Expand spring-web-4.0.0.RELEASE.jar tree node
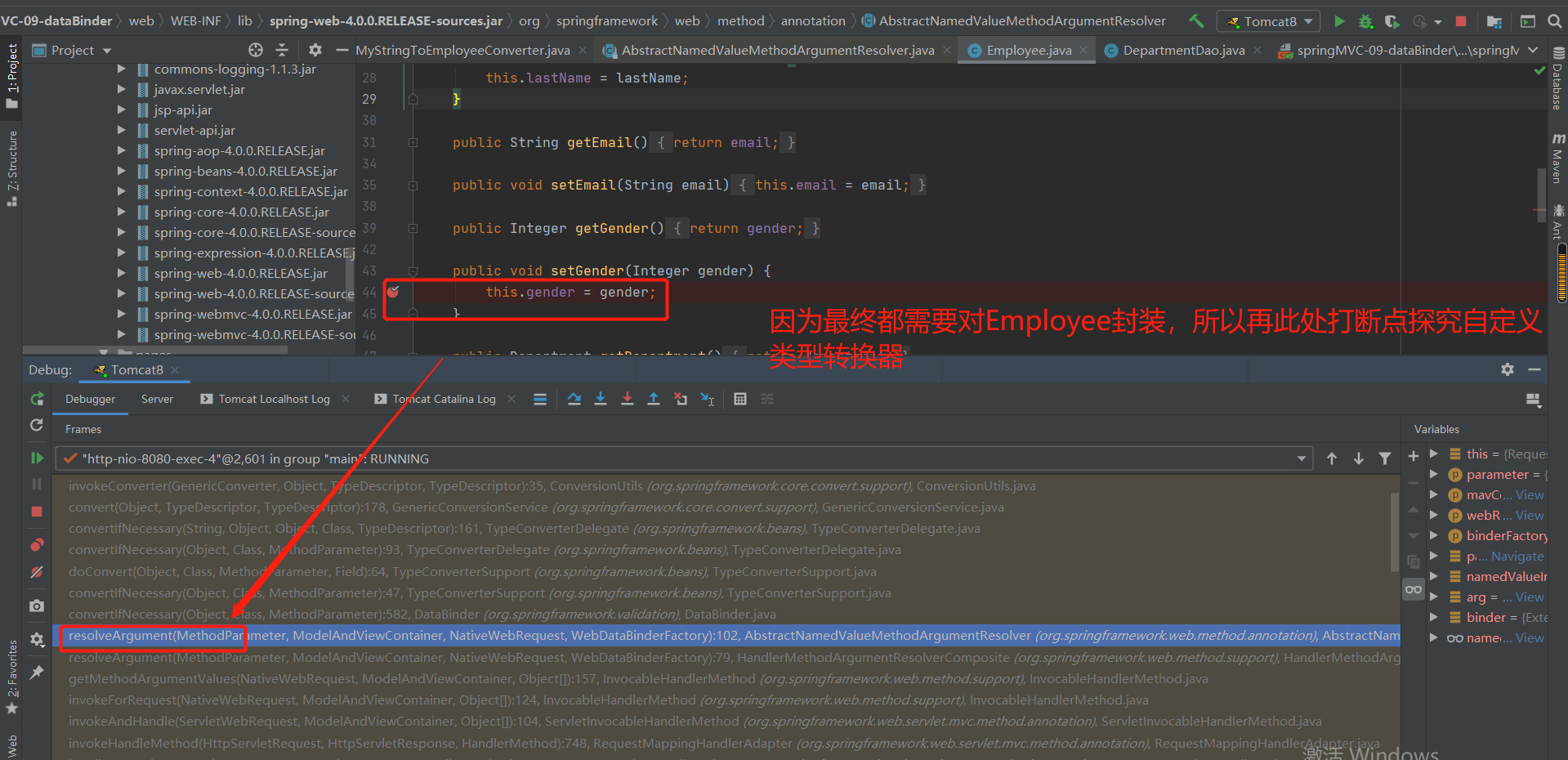This screenshot has width=1568, height=760. point(121,273)
